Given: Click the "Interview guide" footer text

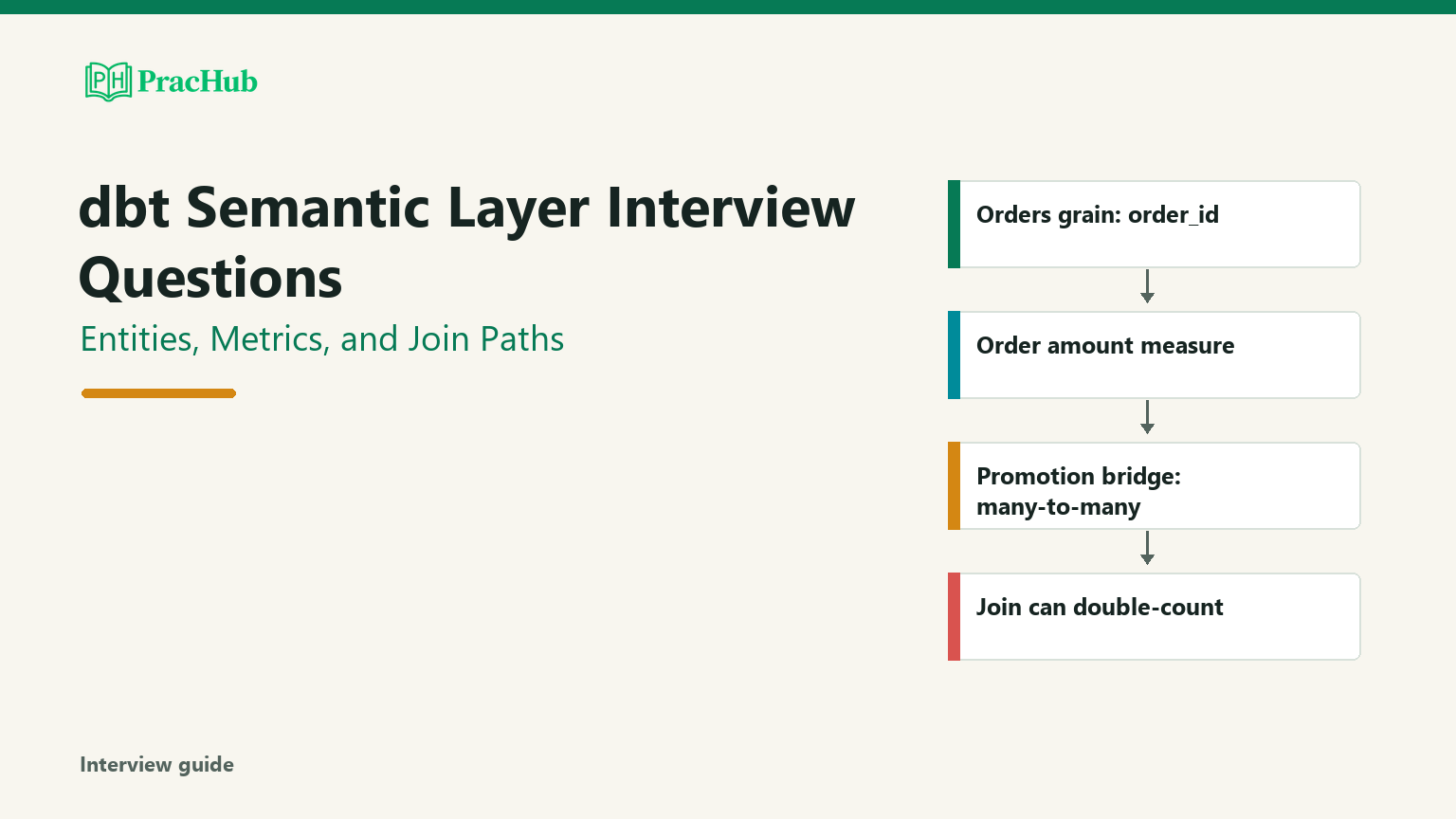Looking at the screenshot, I should pyautogui.click(x=156, y=765).
